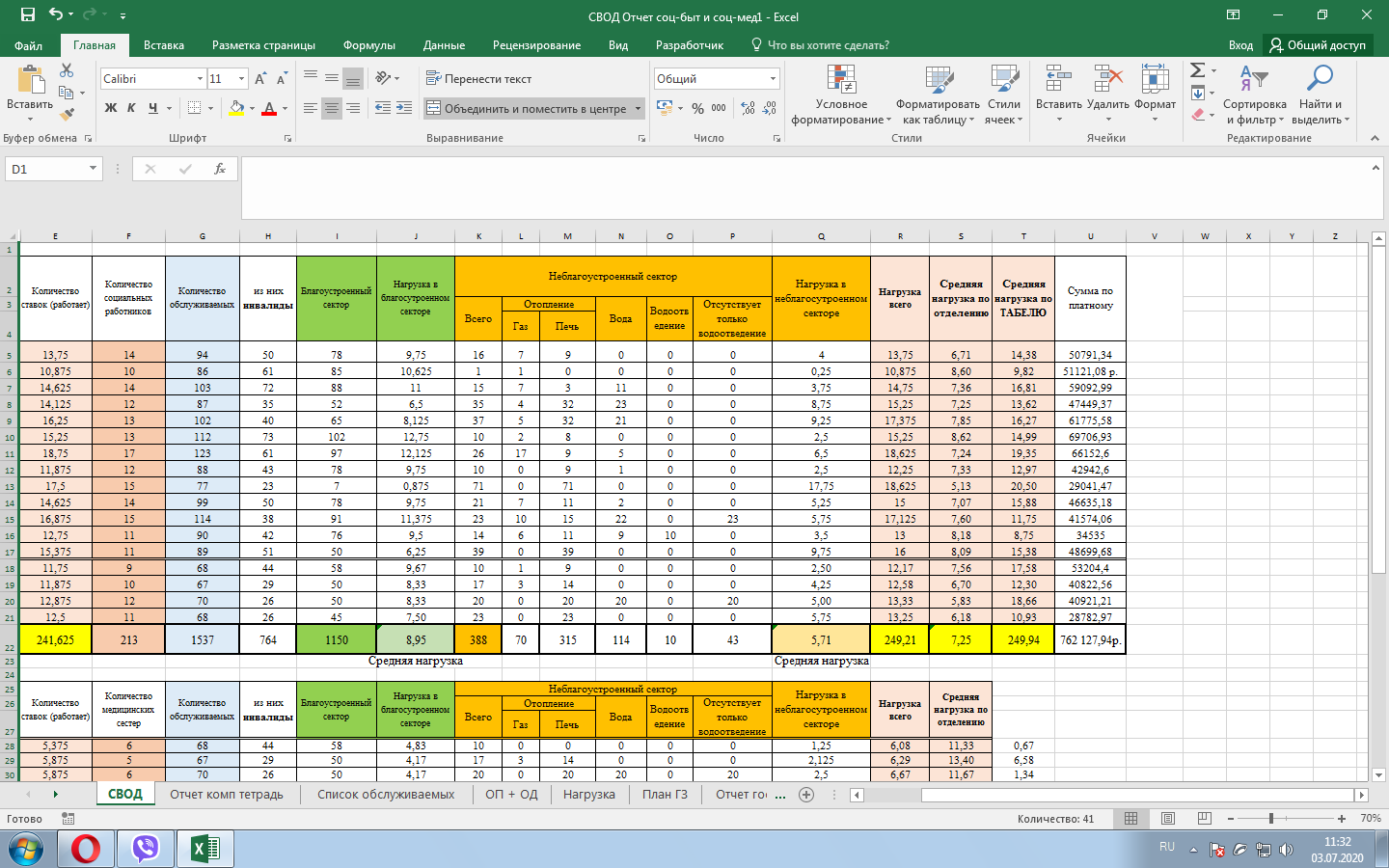1389x868 pixels.
Task: Cut selection with the scissors icon
Action: click(x=67, y=70)
